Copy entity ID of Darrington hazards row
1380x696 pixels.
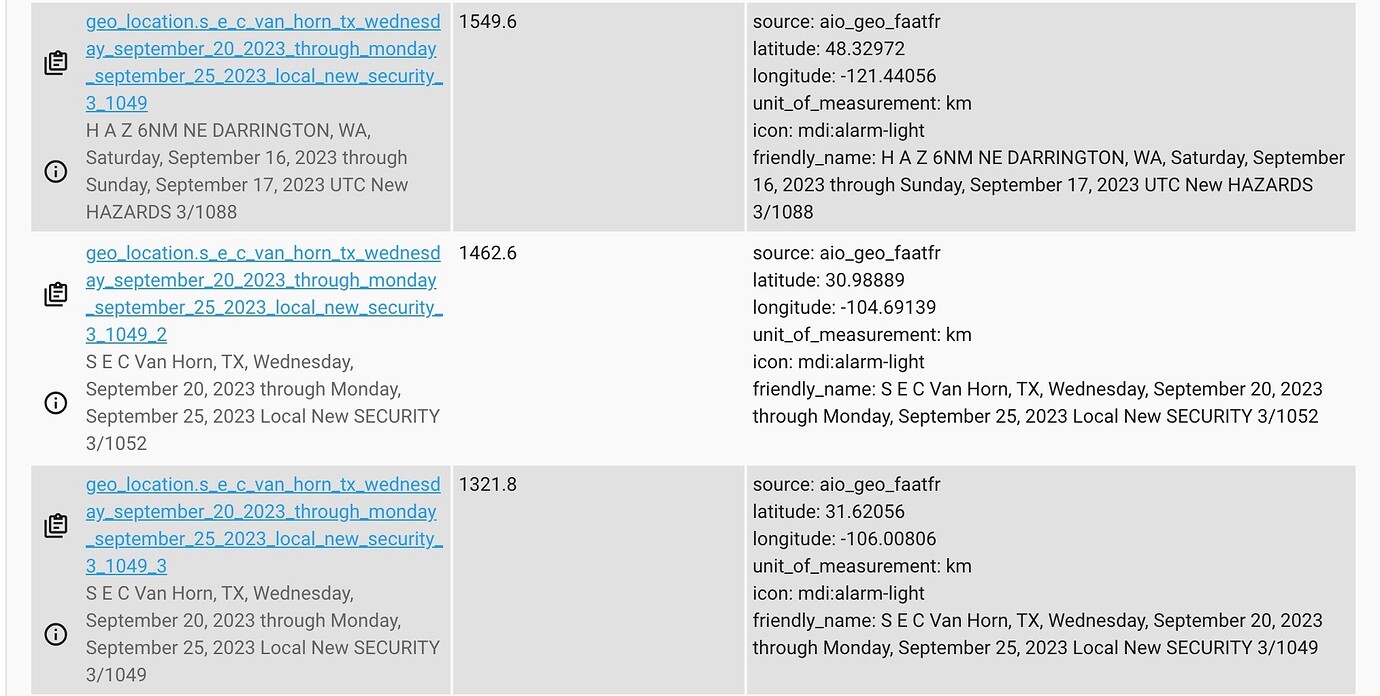pyautogui.click(x=56, y=63)
